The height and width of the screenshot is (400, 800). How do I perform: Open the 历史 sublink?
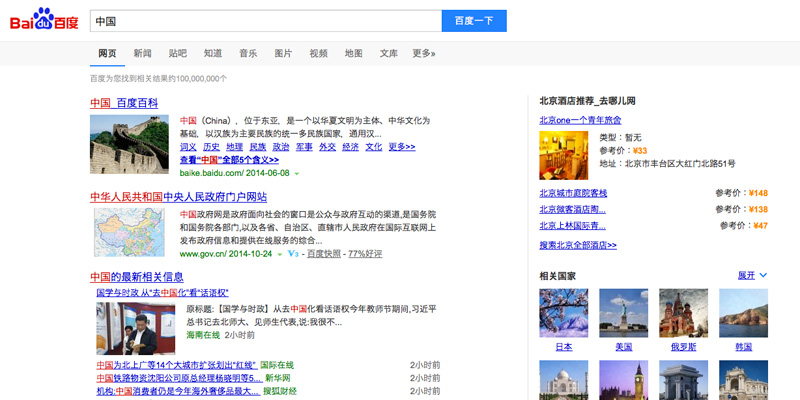click(211, 147)
